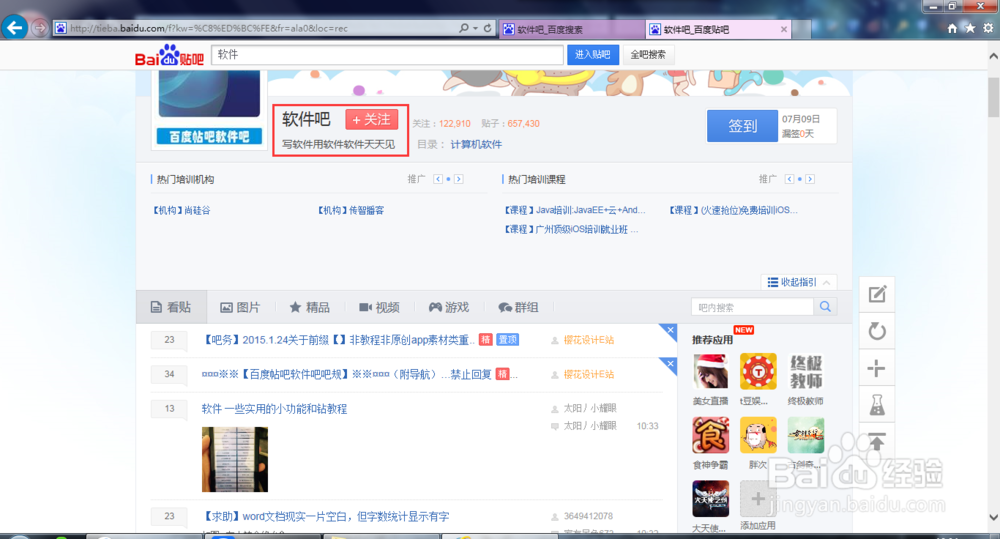Click the Baidu Tieba logo

169,55
